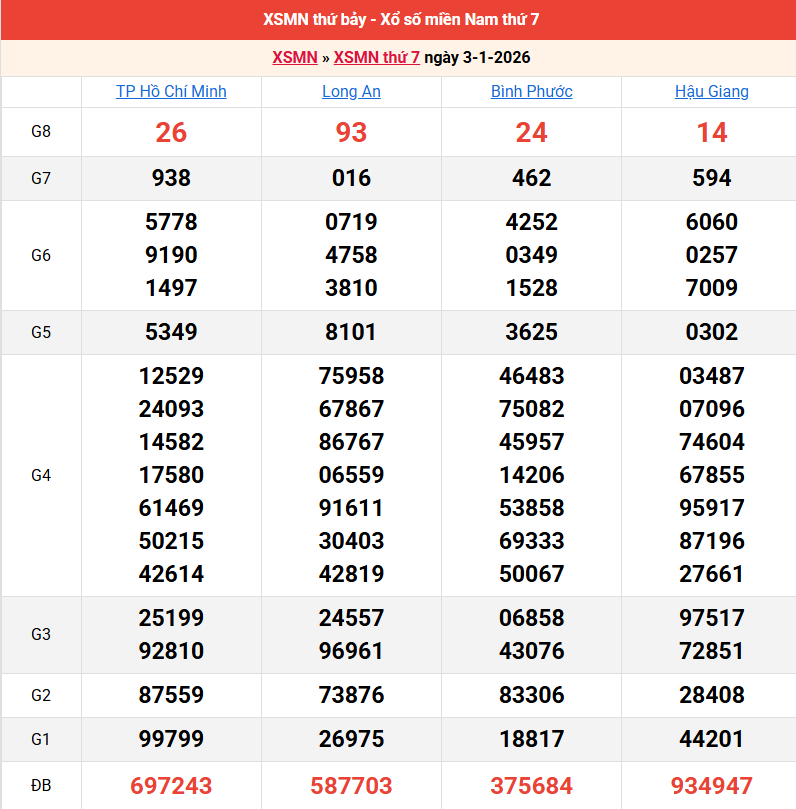The width and height of the screenshot is (796, 809).
Task: Select TP Hồ Chí Minh special prize 697243
Action: tap(171, 786)
